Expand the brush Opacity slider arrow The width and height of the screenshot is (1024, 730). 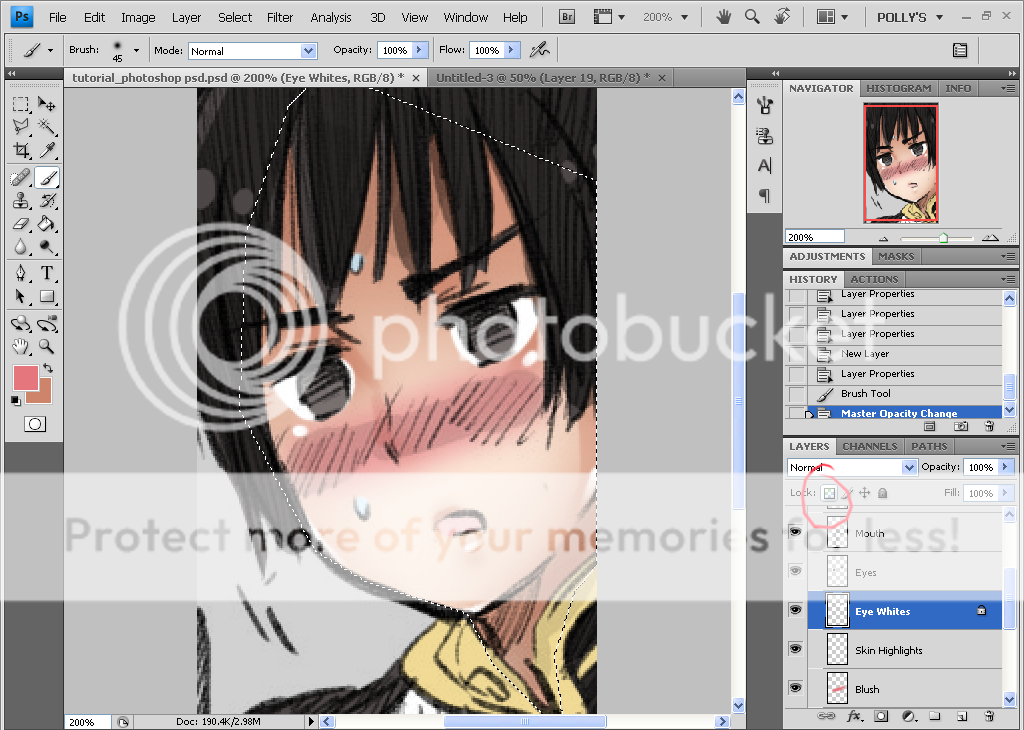click(x=419, y=50)
